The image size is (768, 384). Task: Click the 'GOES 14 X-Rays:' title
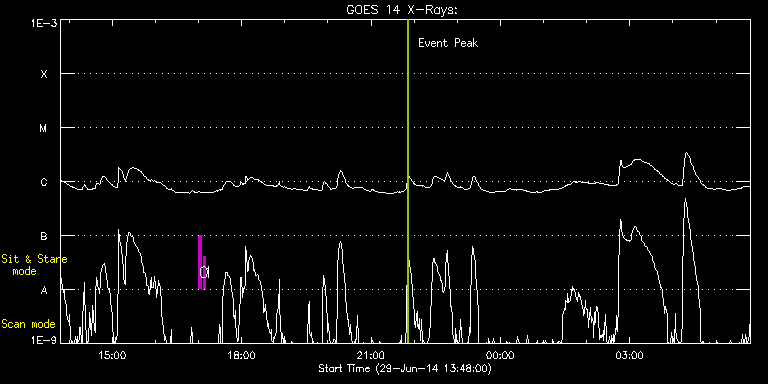pyautogui.click(x=401, y=10)
